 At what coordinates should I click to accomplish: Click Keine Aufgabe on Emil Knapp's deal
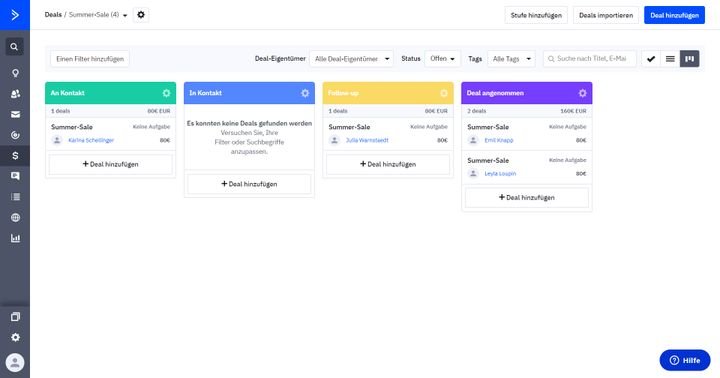pyautogui.click(x=568, y=127)
